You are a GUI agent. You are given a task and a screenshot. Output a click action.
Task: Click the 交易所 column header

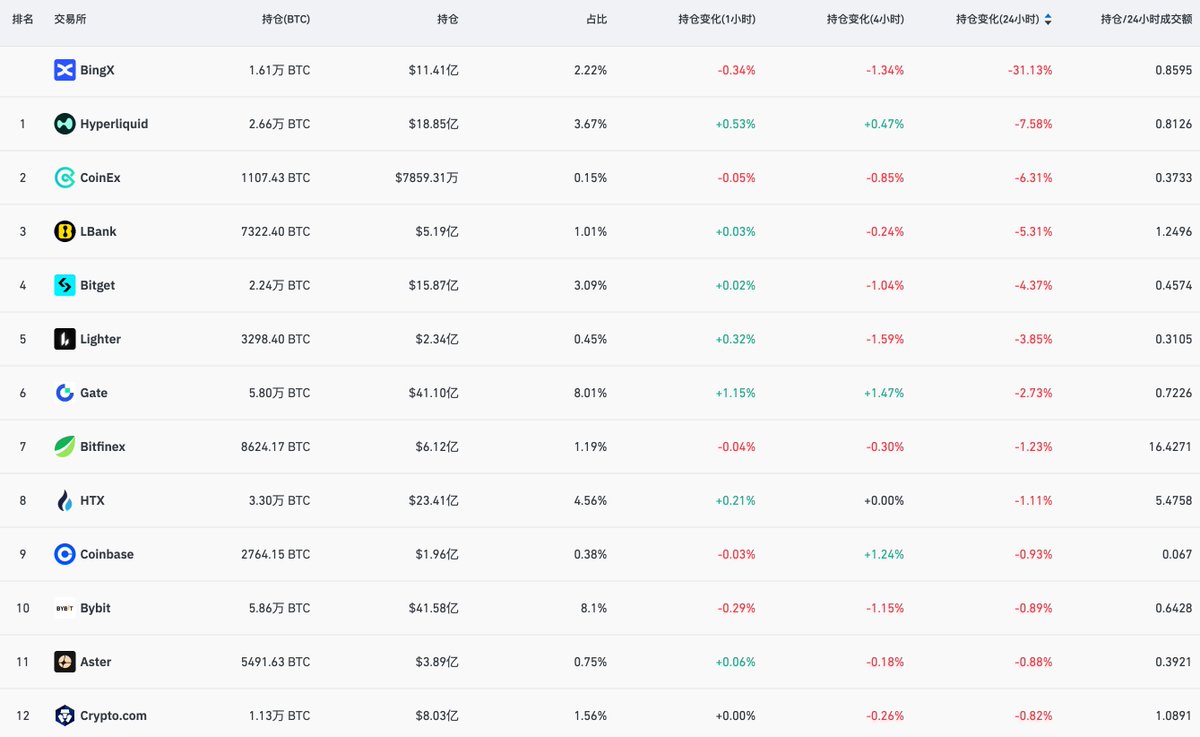point(70,19)
